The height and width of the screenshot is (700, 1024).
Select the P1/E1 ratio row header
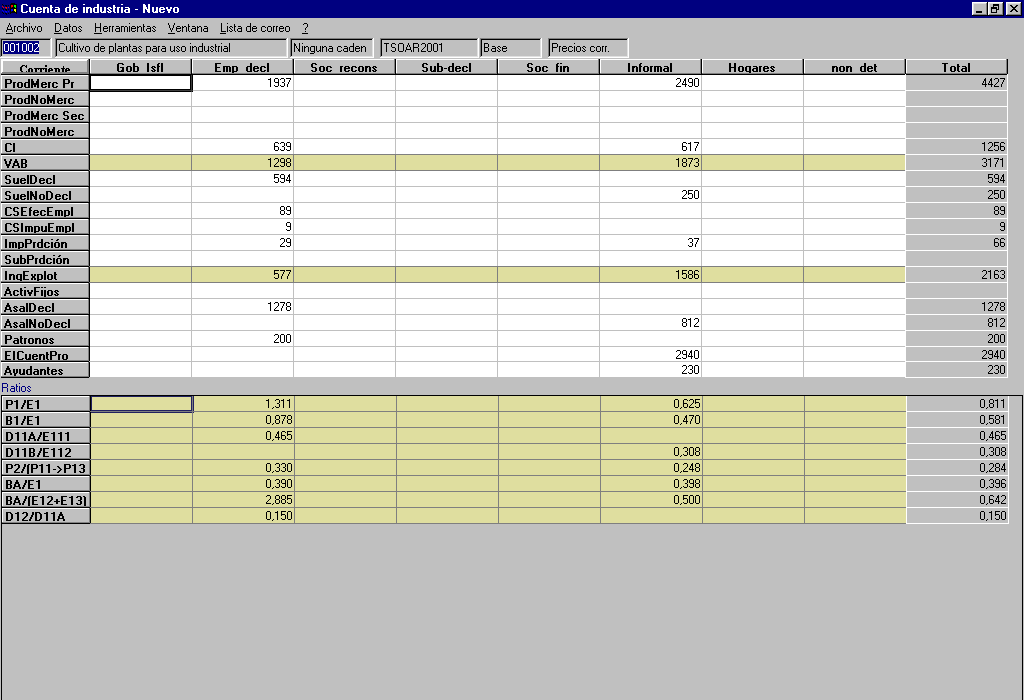[45, 404]
